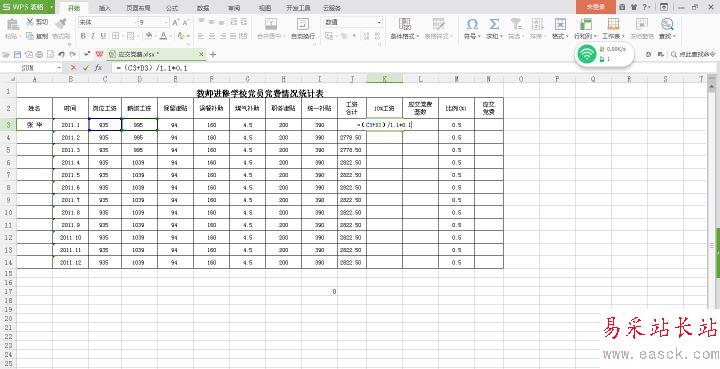Open the fx Insert Function dialog

click(98, 67)
